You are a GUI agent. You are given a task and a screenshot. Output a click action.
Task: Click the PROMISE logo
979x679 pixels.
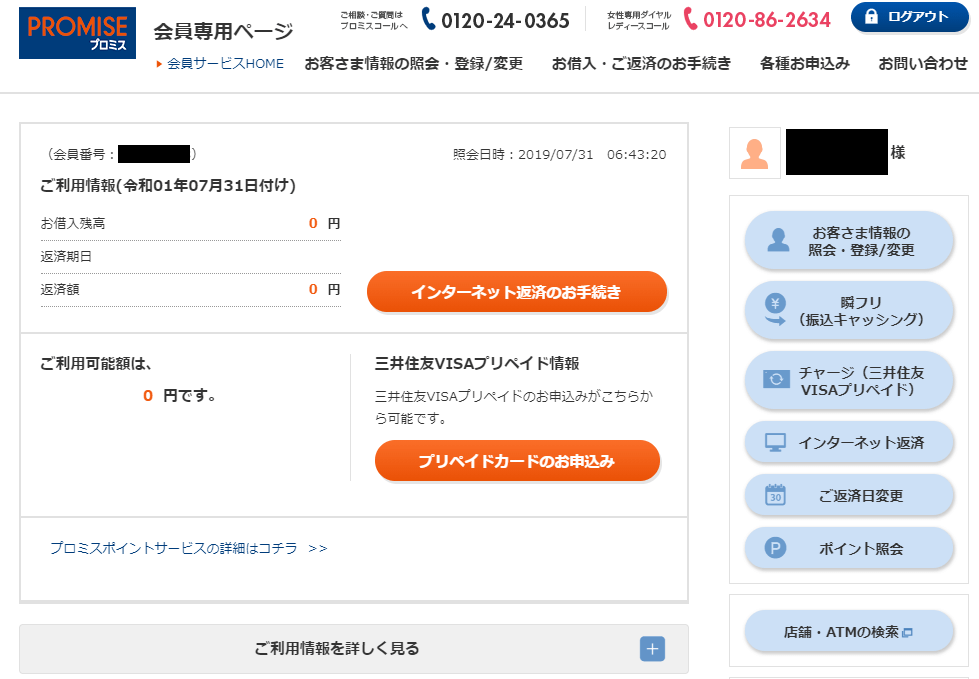coord(77,33)
